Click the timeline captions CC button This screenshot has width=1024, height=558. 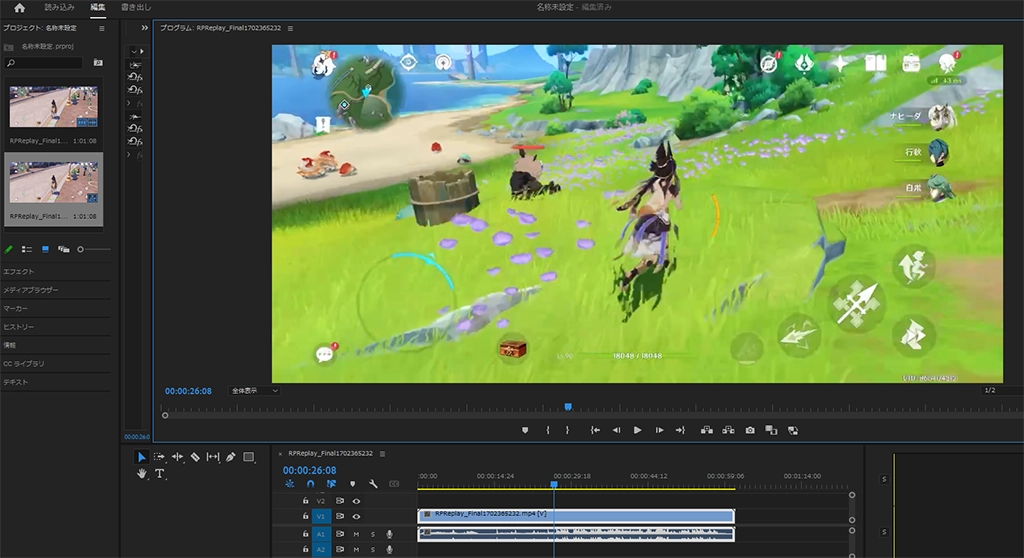click(x=394, y=484)
